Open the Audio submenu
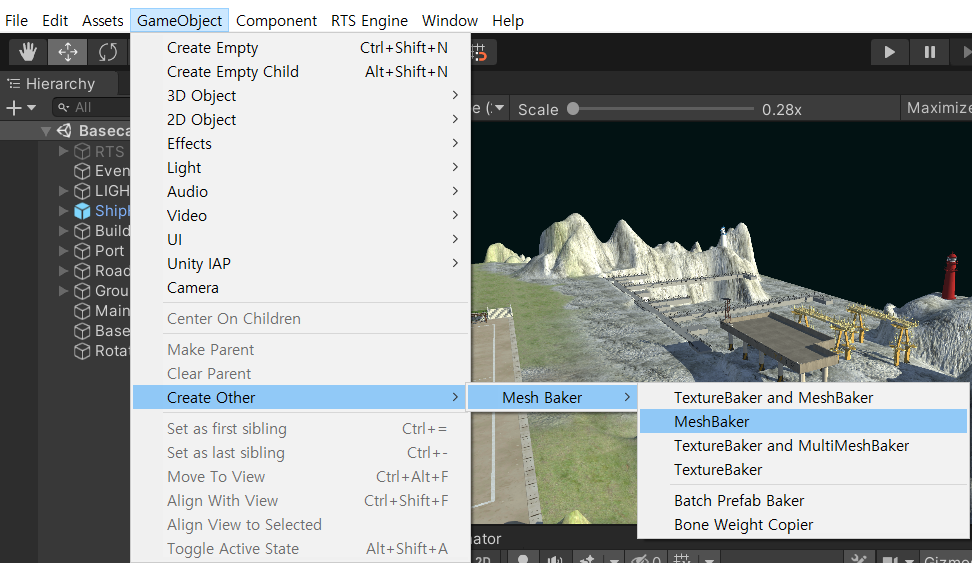Viewport: 972px width, 563px height. pos(301,192)
